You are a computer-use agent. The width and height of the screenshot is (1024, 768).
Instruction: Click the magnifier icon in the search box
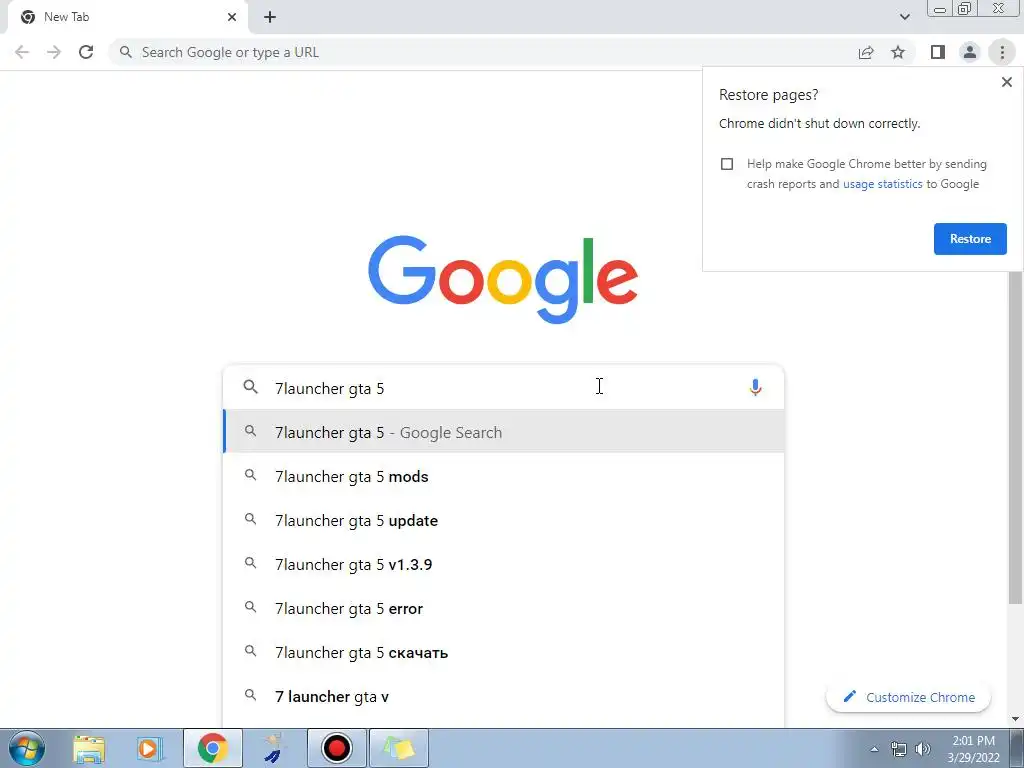(250, 387)
